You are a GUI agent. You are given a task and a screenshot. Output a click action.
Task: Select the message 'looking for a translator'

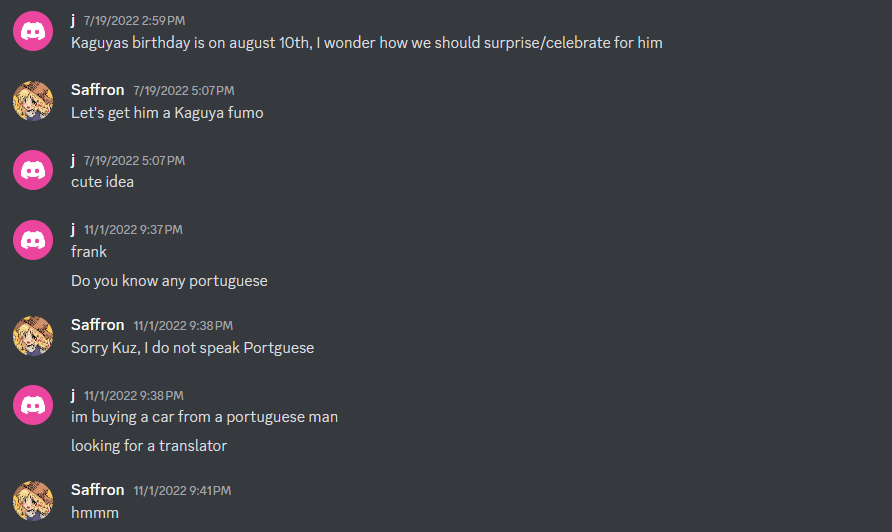(148, 446)
